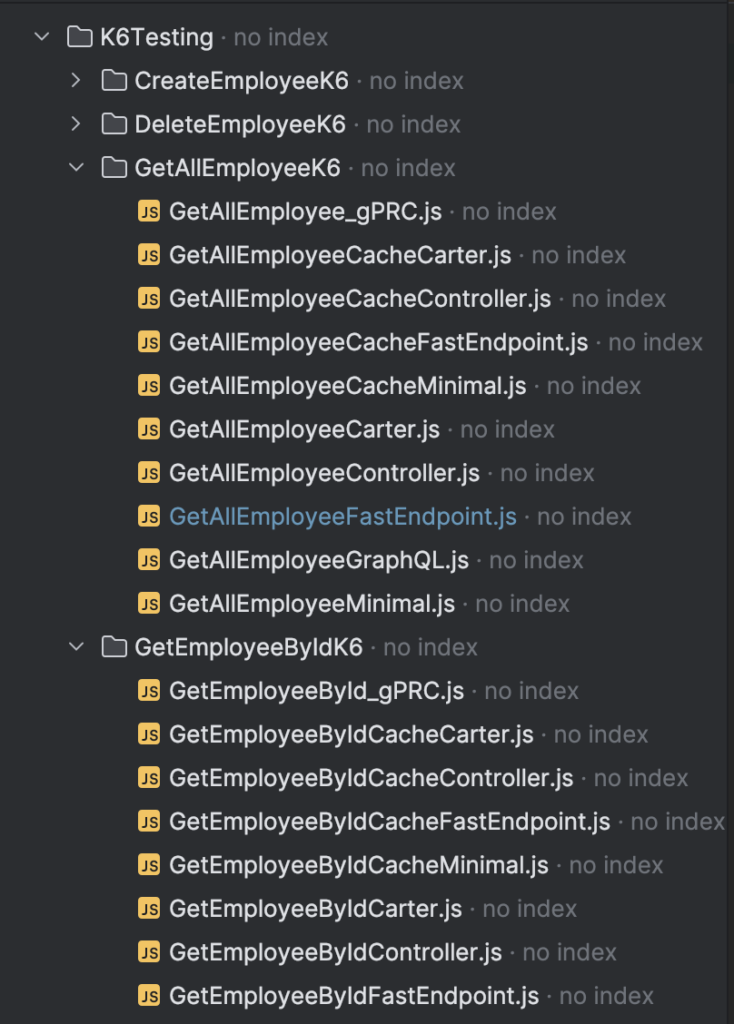This screenshot has height=1024, width=734.
Task: Collapse the GetAllEmployeeK6 folder chevron
Action: [x=76, y=168]
